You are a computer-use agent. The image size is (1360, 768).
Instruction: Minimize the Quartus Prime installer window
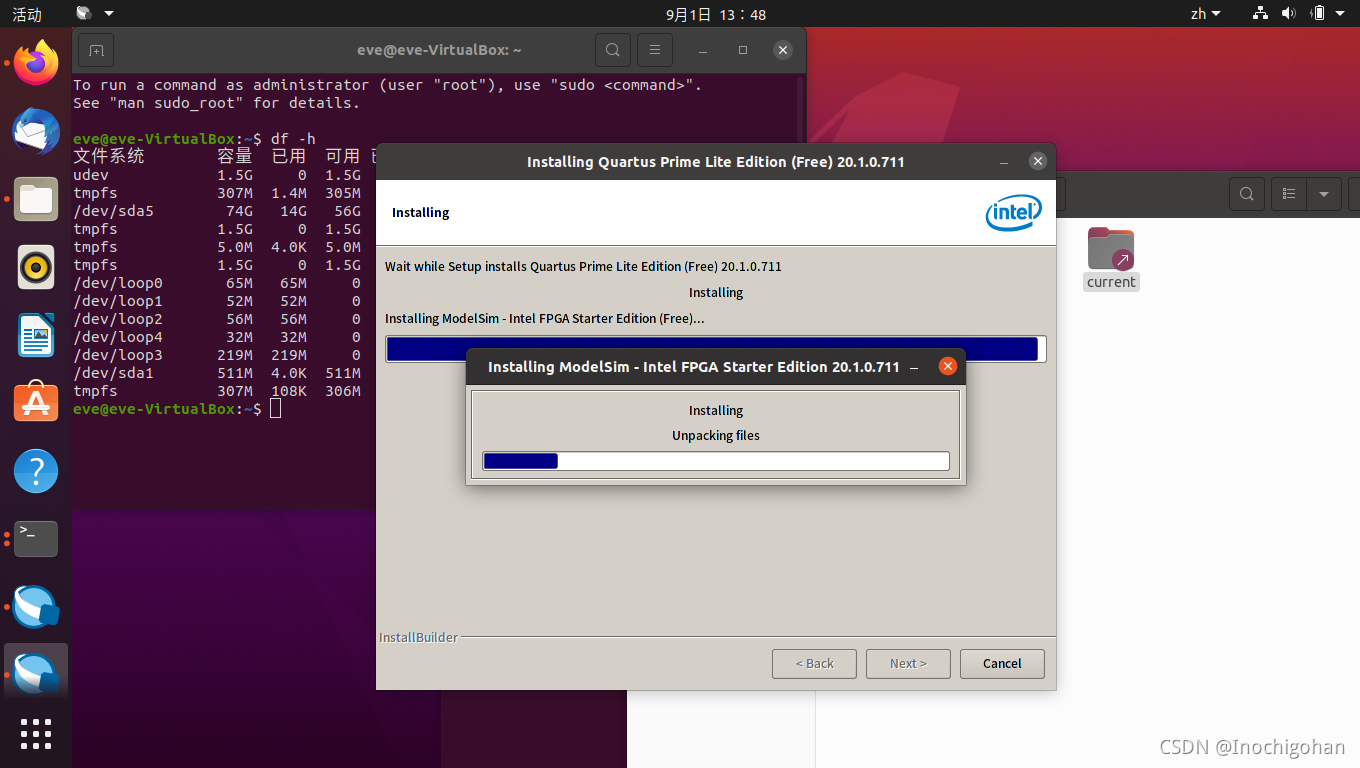click(1004, 162)
